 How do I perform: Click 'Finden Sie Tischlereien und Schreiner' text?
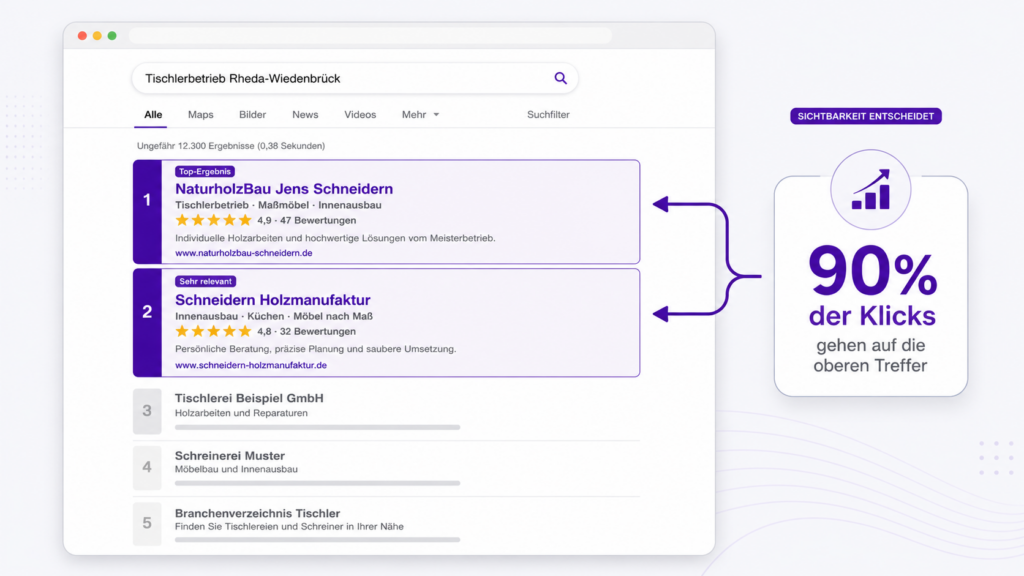[289, 526]
